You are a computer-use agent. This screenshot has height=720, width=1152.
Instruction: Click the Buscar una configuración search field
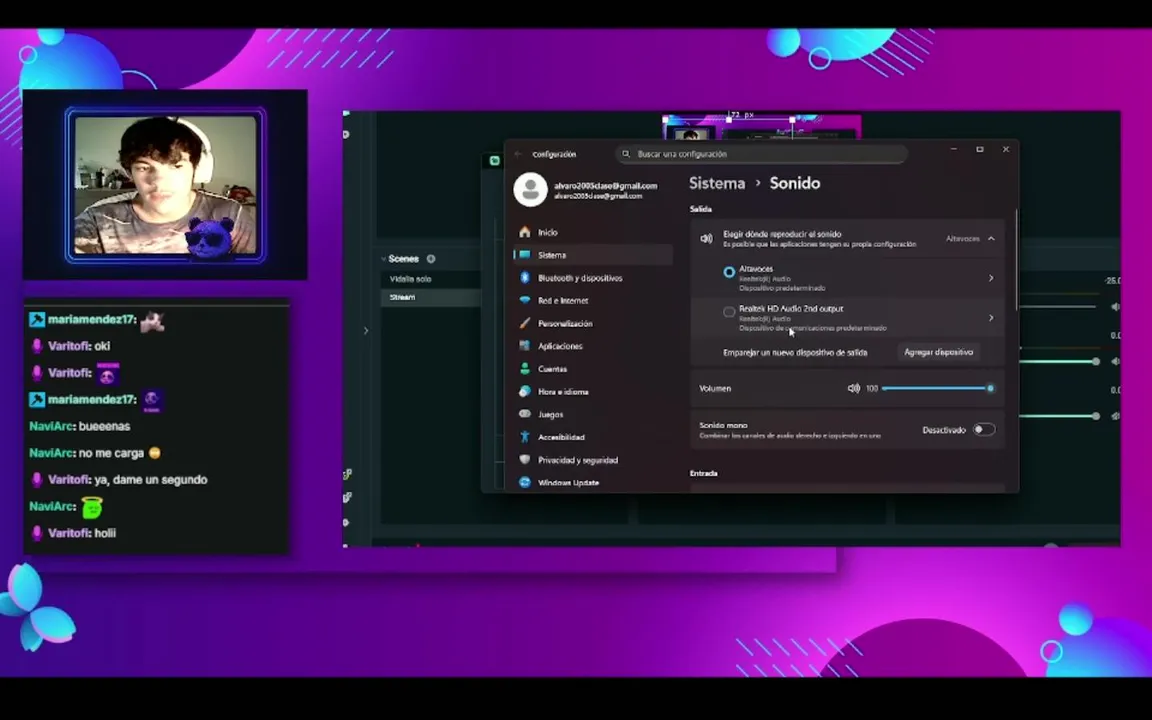tap(761, 154)
